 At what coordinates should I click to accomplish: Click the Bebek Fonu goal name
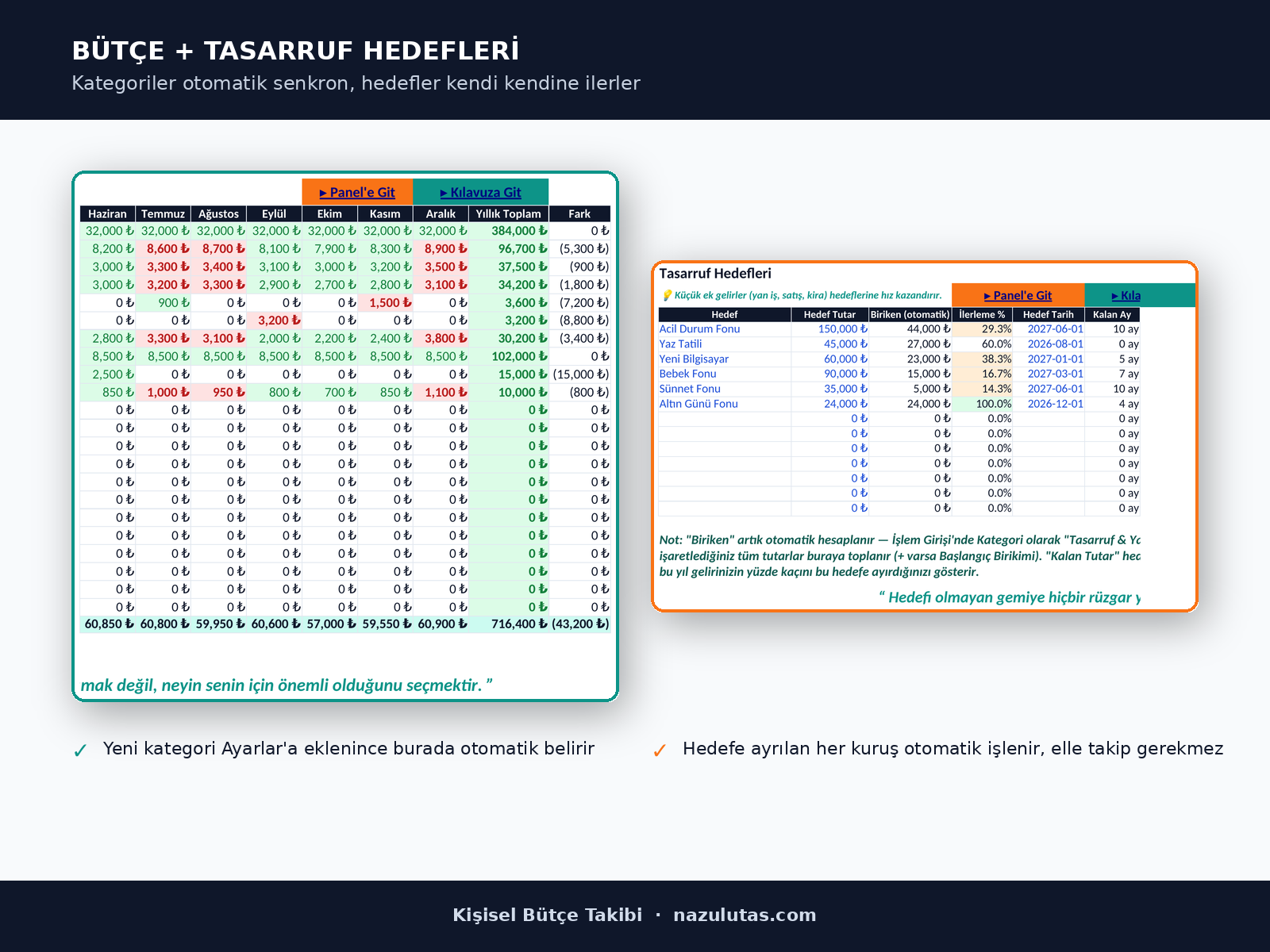[x=687, y=374]
